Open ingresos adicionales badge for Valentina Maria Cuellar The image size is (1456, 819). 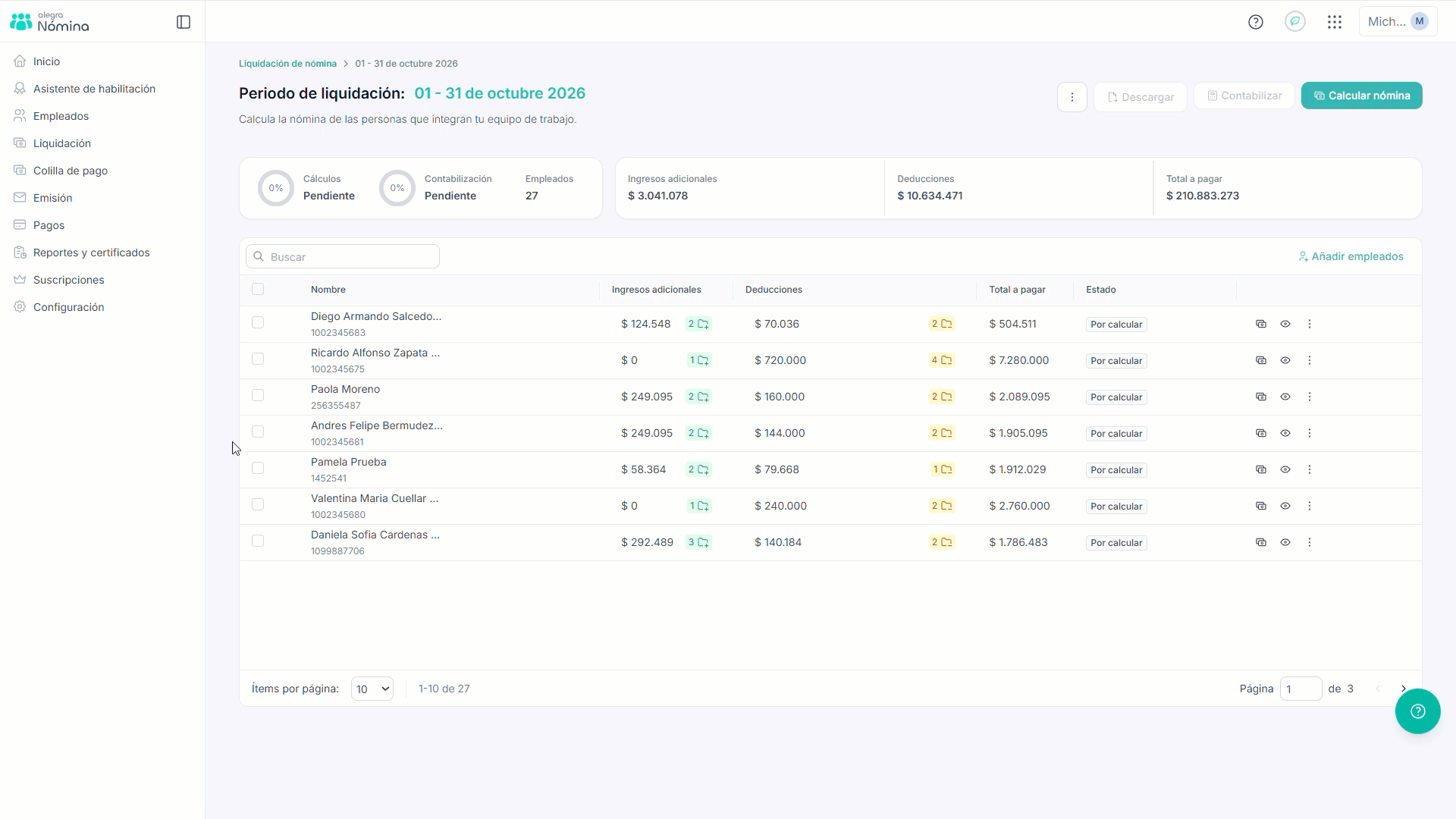[699, 506]
